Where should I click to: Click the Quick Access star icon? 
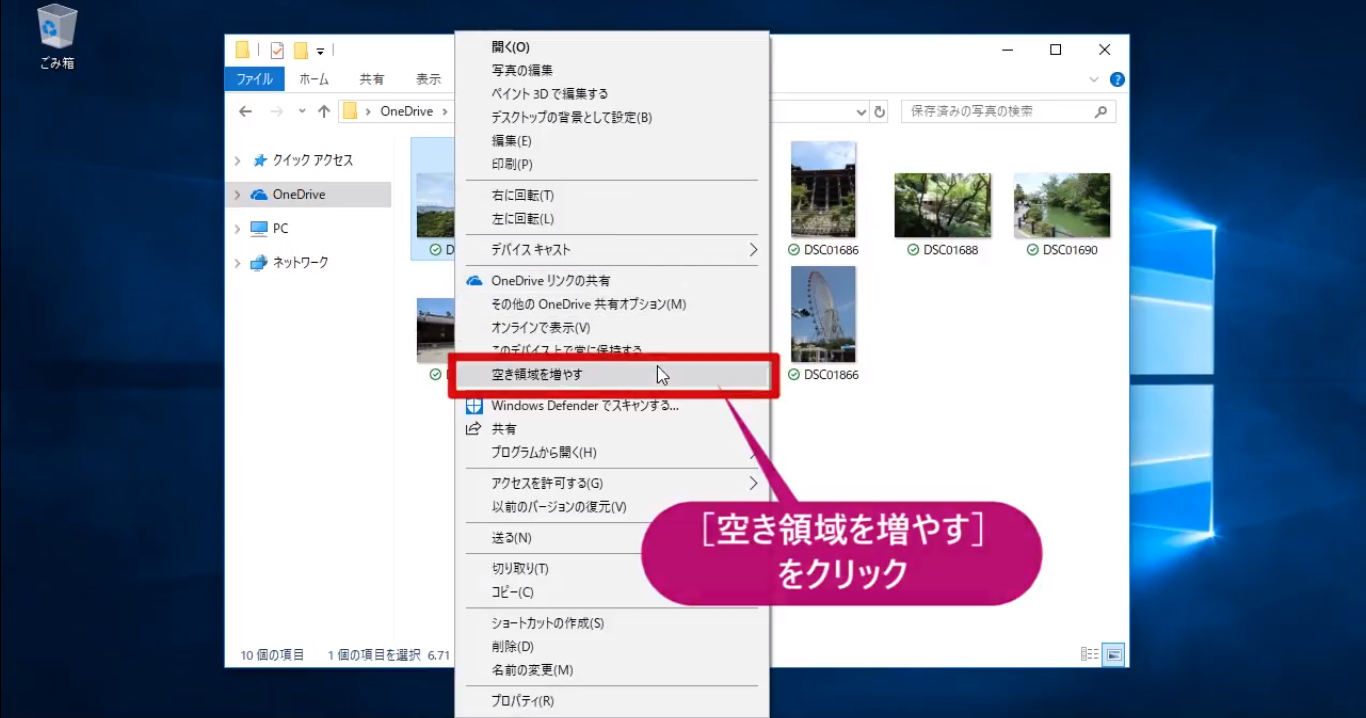click(x=259, y=160)
